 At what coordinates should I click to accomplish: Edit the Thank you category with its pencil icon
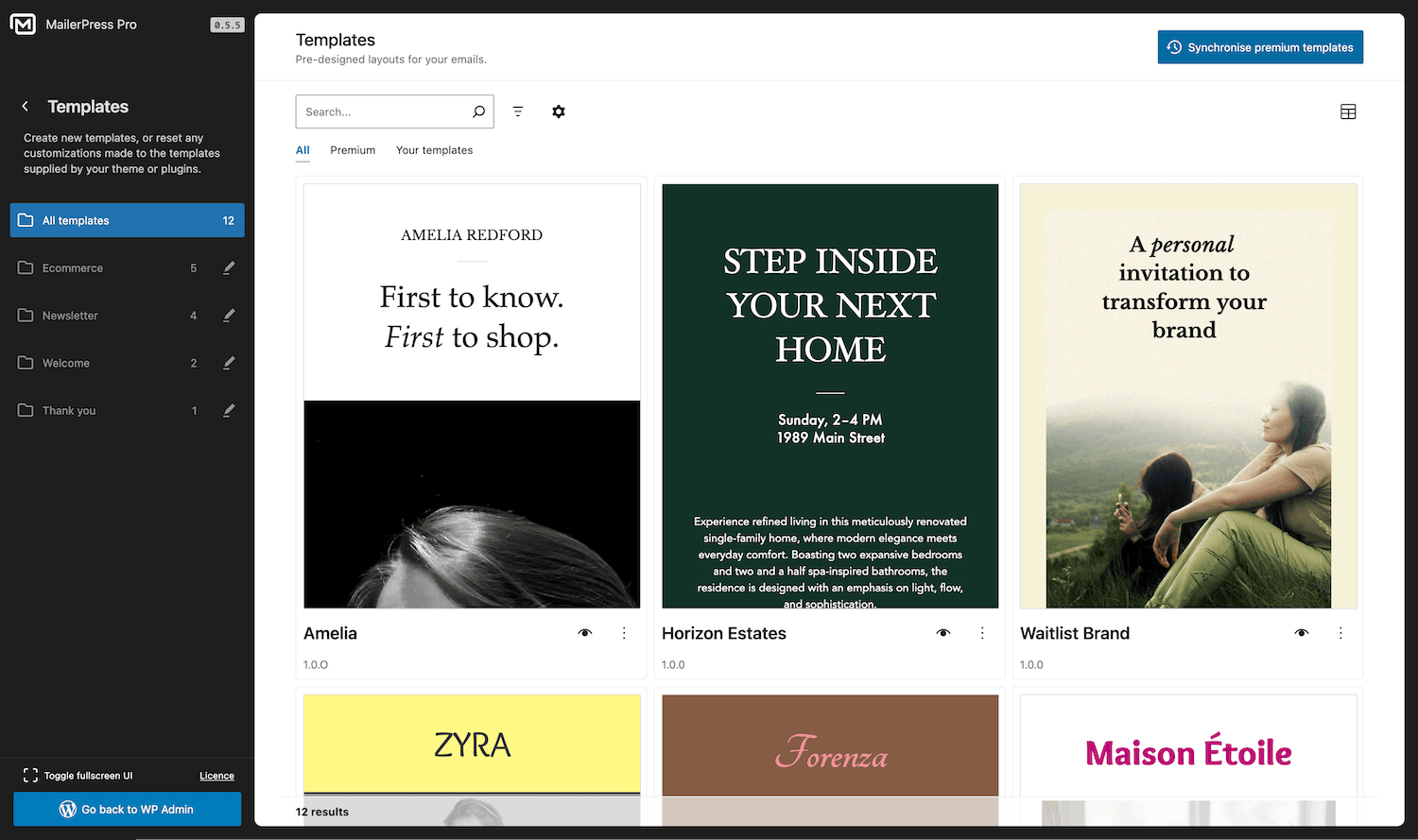point(228,410)
